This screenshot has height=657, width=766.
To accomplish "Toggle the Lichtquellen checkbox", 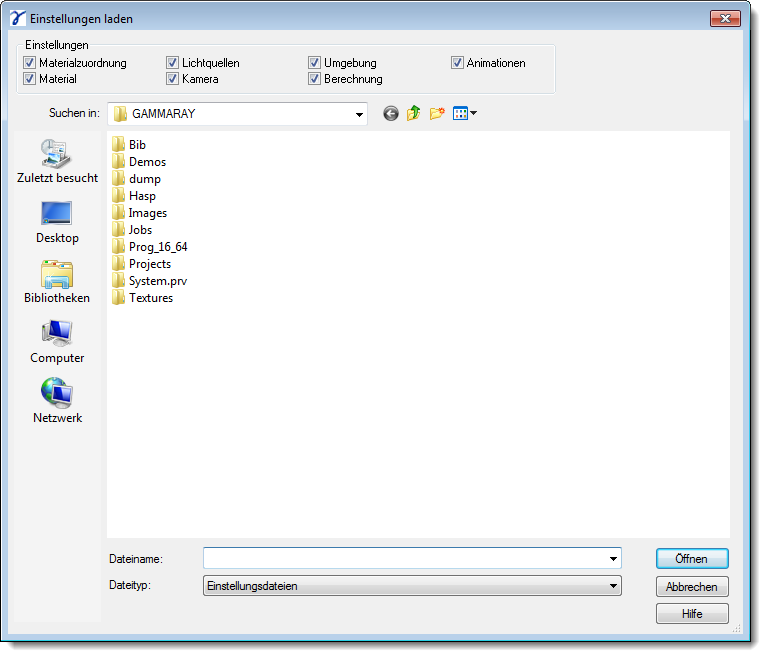I will (x=172, y=63).
